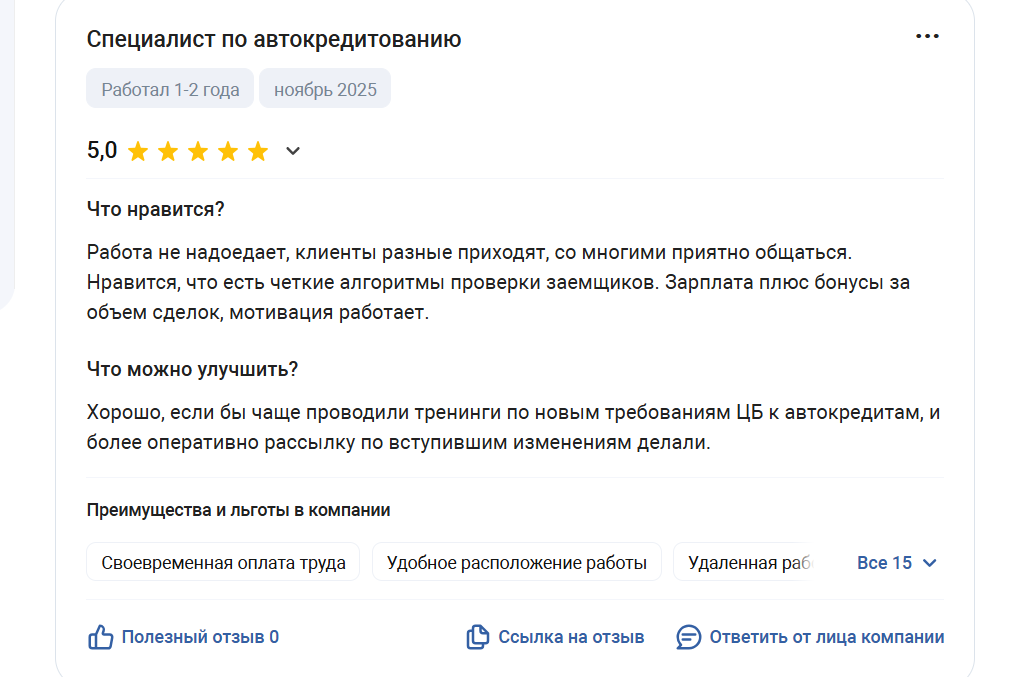Click the copy review link icon
This screenshot has height=677, width=1016.
pyautogui.click(x=478, y=637)
